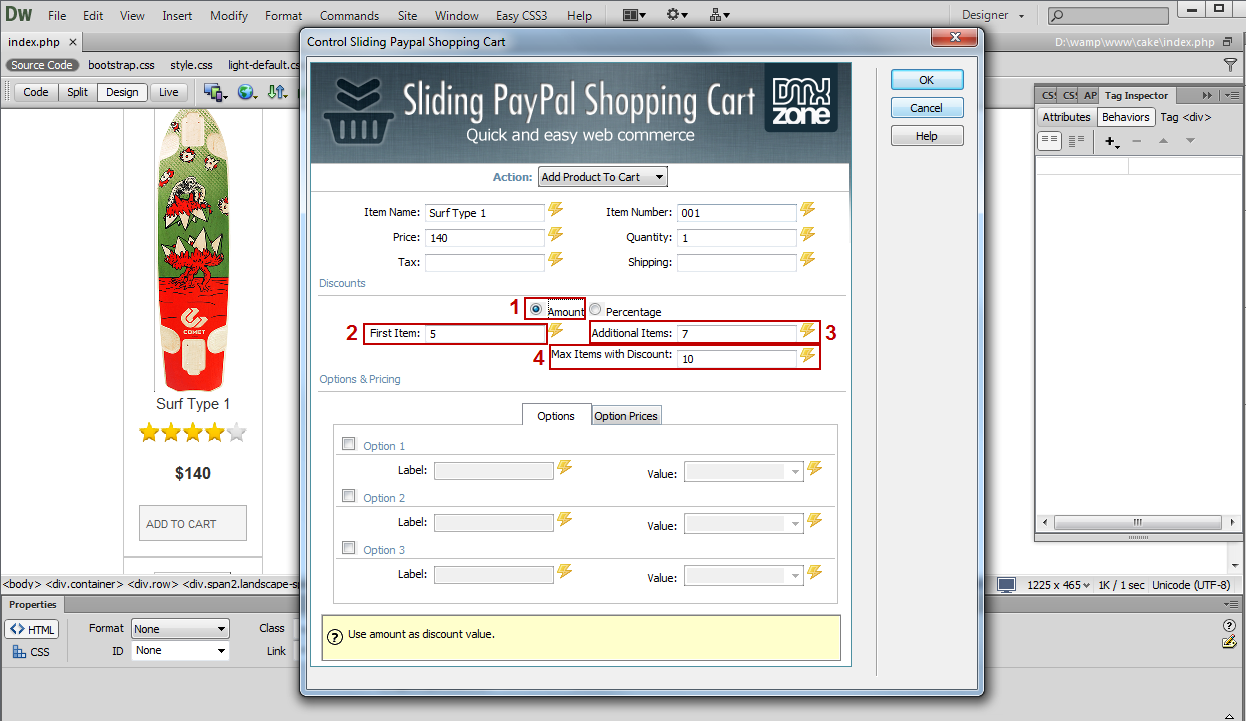Screen dimensions: 1246x721
Task: Click the Item Name input field
Action: 485,213
